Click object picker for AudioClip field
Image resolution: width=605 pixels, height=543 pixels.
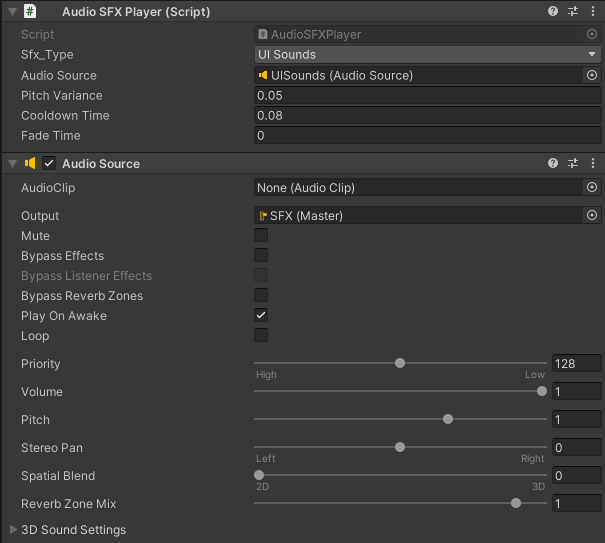[591, 187]
